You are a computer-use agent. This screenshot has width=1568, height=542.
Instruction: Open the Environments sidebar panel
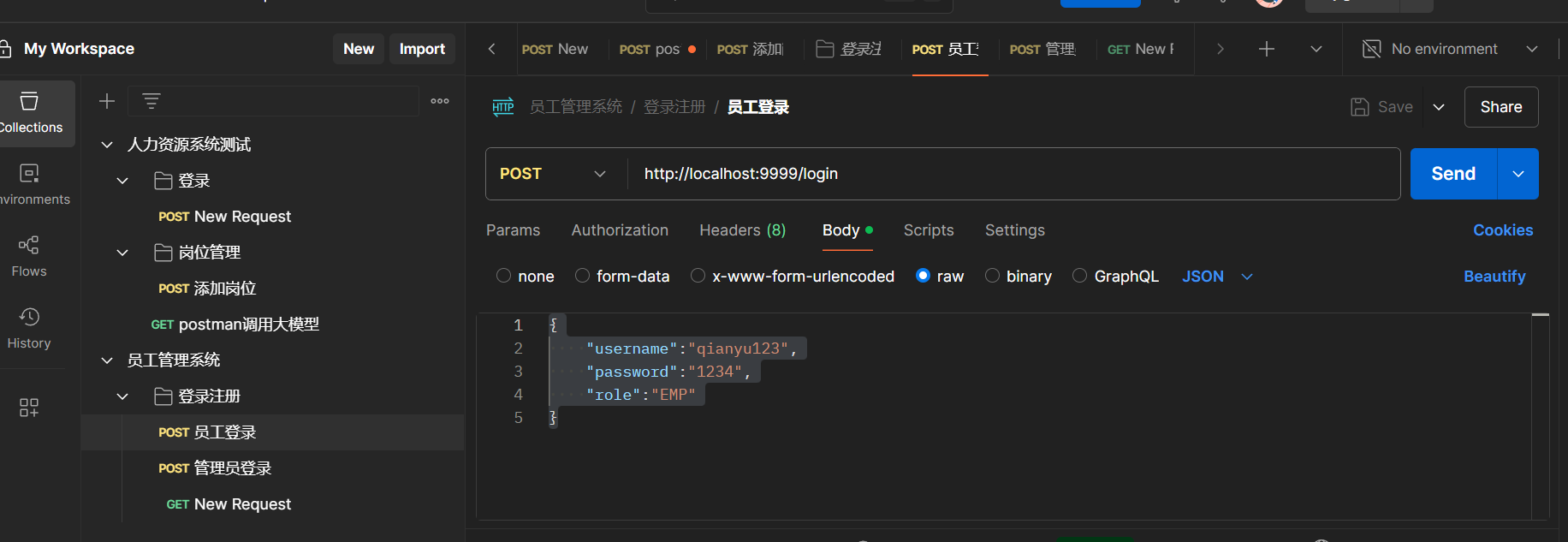click(x=31, y=185)
